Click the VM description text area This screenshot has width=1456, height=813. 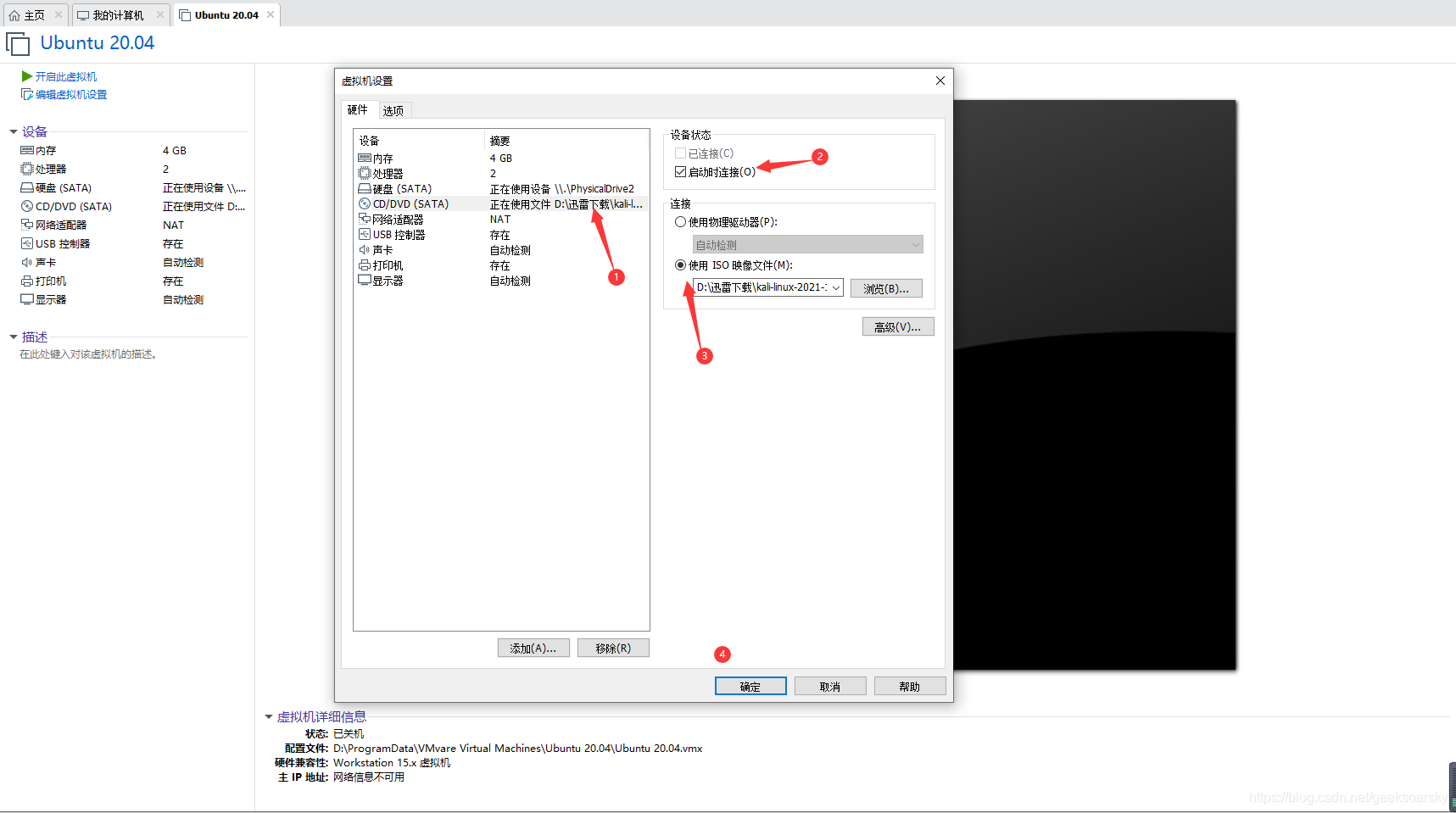click(x=88, y=354)
